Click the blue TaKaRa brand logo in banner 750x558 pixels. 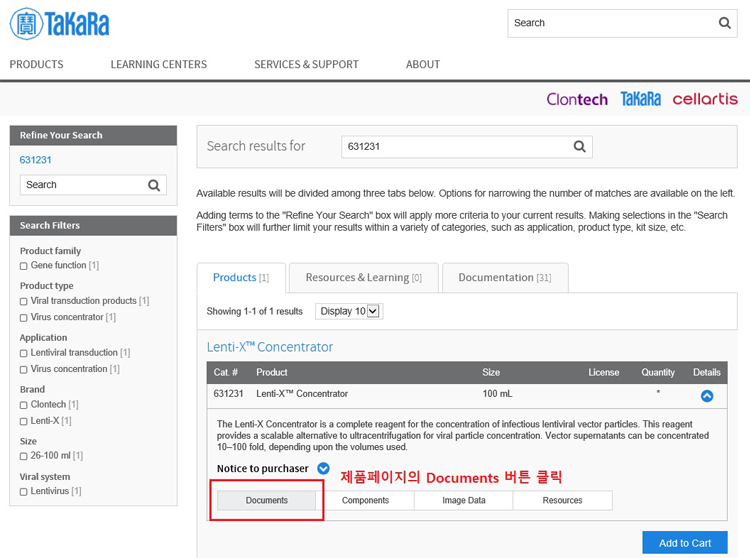pyautogui.click(x=640, y=99)
